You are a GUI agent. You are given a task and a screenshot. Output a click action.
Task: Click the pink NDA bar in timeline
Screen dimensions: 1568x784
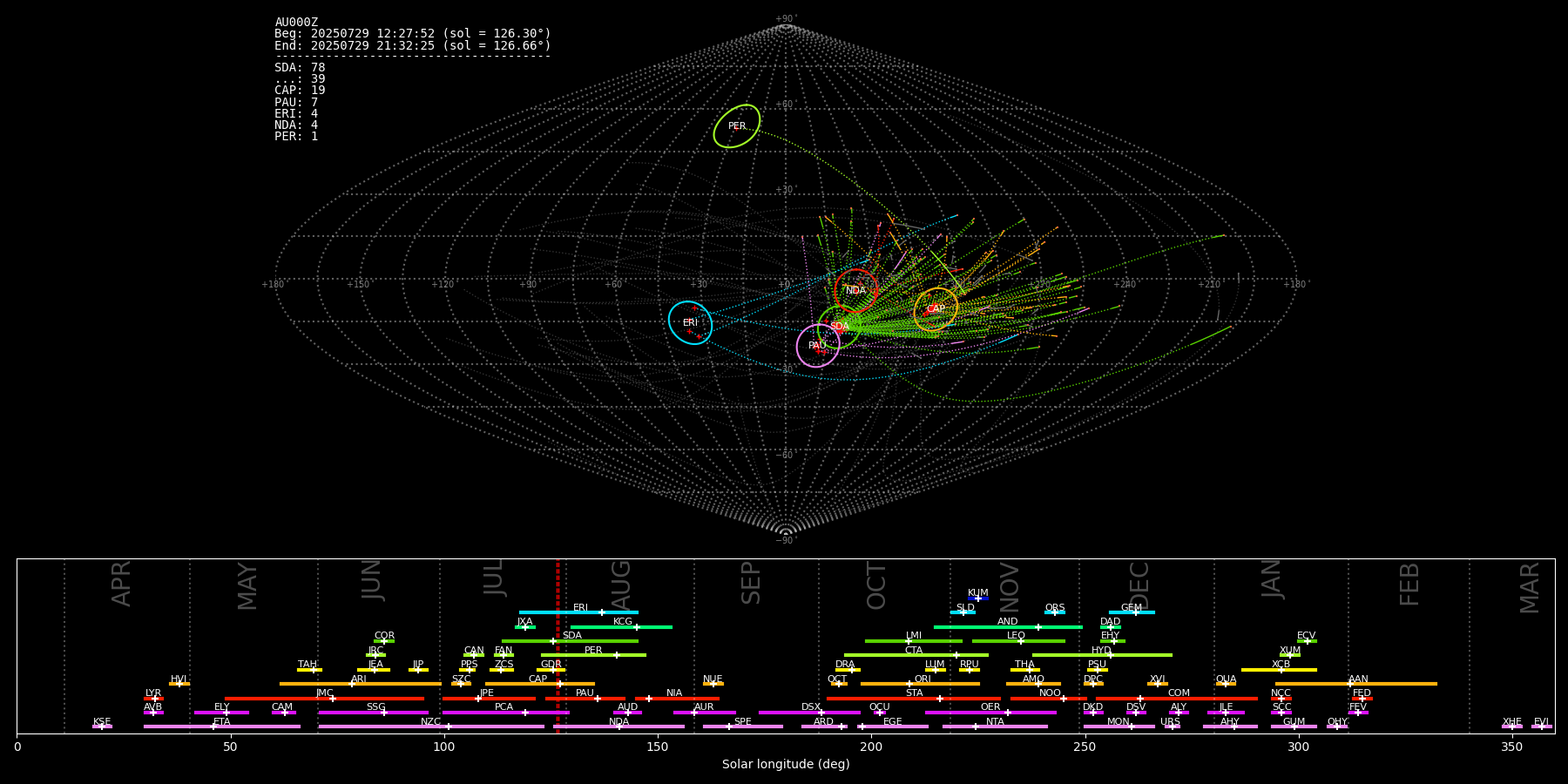pyautogui.click(x=618, y=727)
